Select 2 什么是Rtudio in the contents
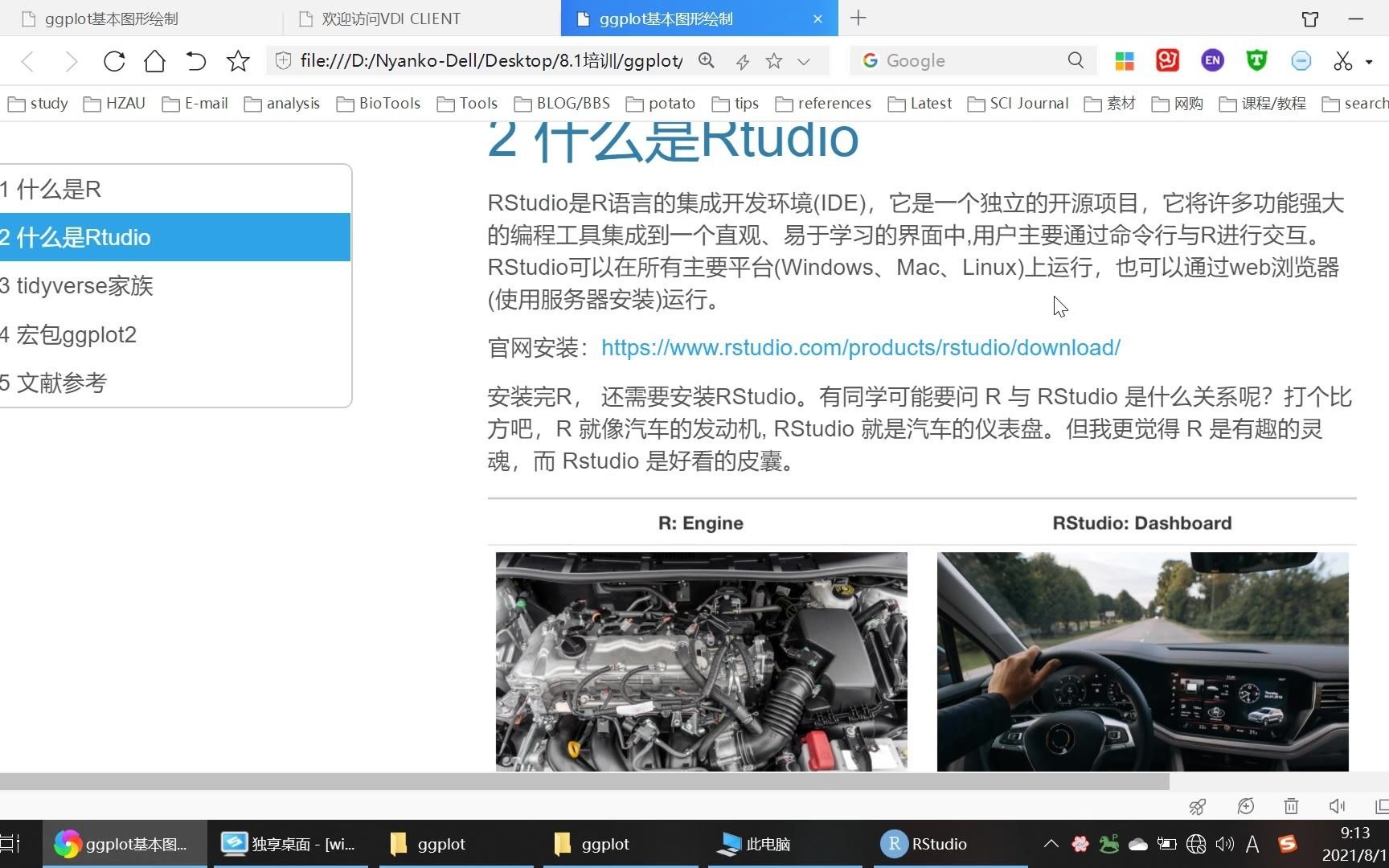 point(175,237)
